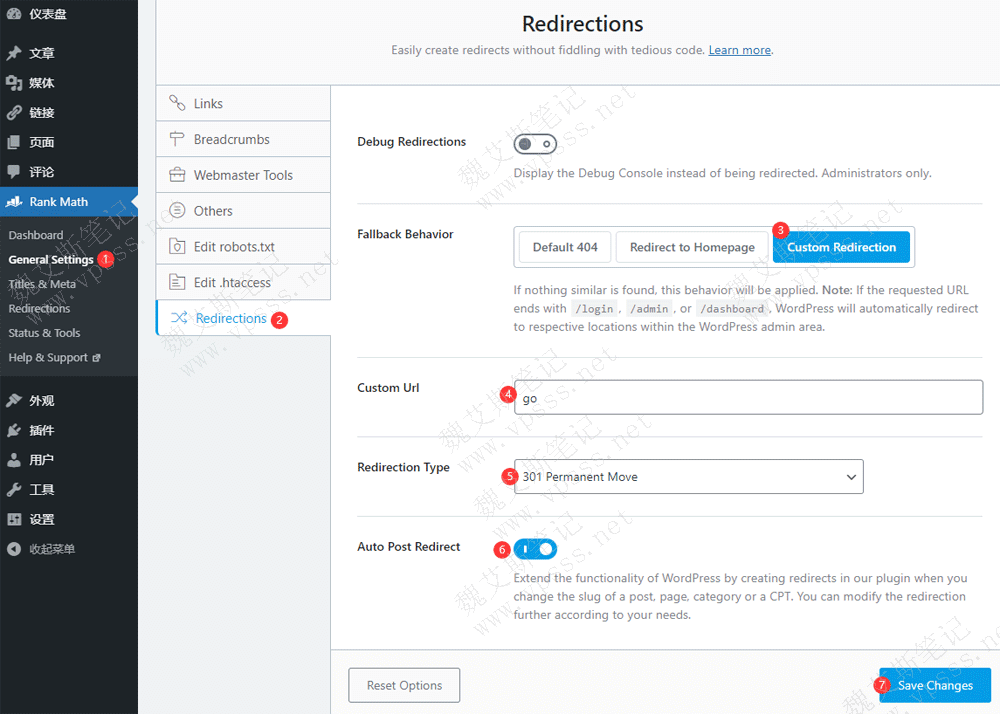The height and width of the screenshot is (714, 1000).
Task: Click the Webmaster Tools briefcase icon
Action: [x=177, y=175]
